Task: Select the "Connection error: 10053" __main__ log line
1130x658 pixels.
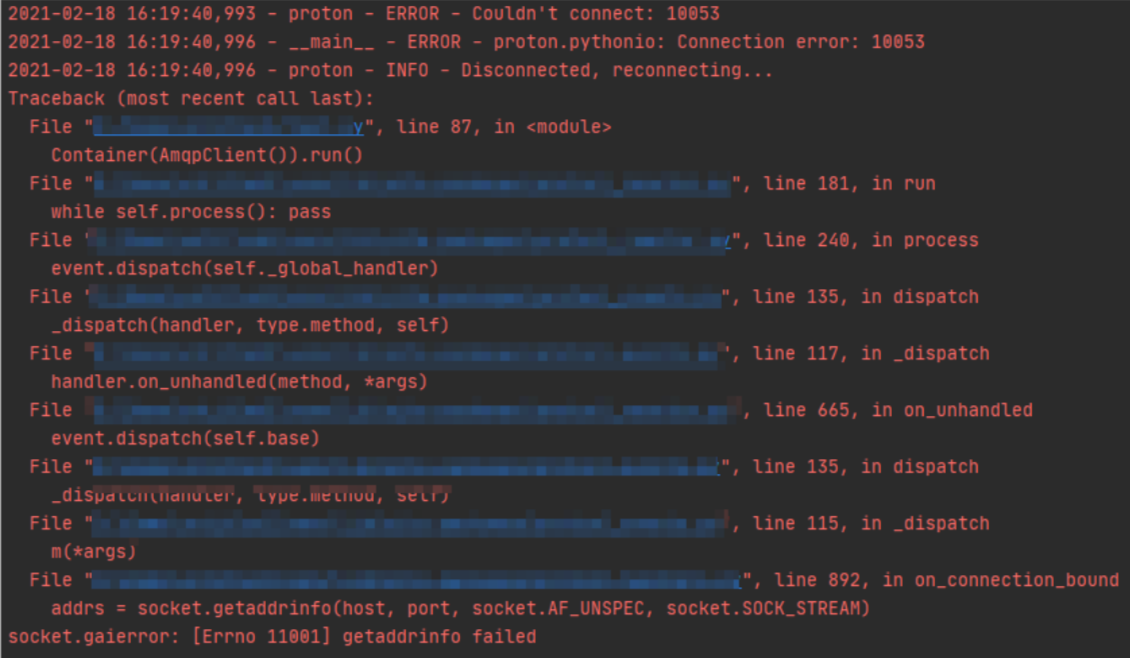Action: (x=465, y=42)
